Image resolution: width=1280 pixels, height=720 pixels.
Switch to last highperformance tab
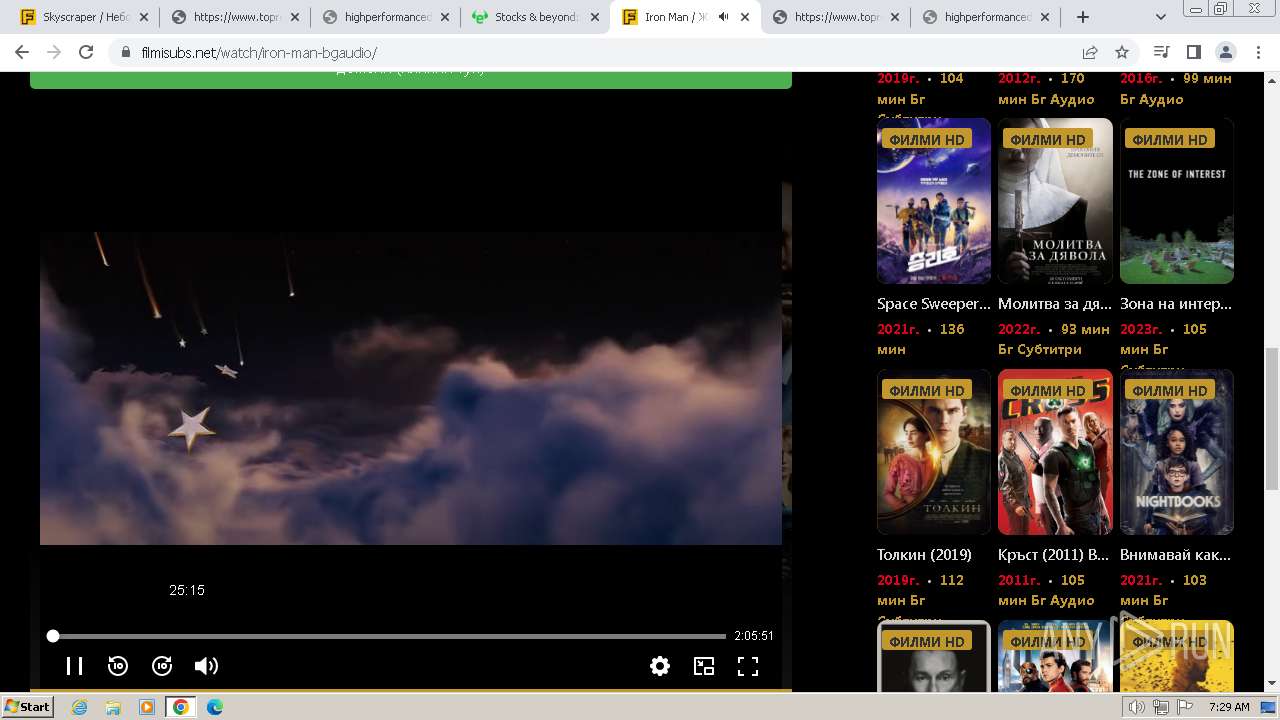point(985,17)
